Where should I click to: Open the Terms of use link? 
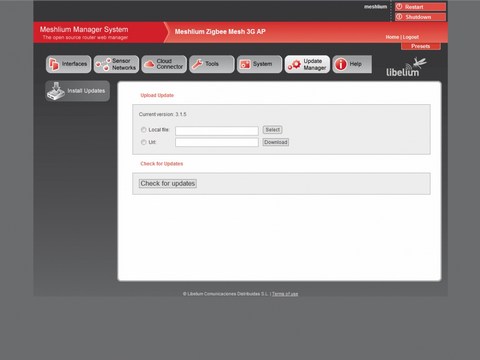[285, 294]
